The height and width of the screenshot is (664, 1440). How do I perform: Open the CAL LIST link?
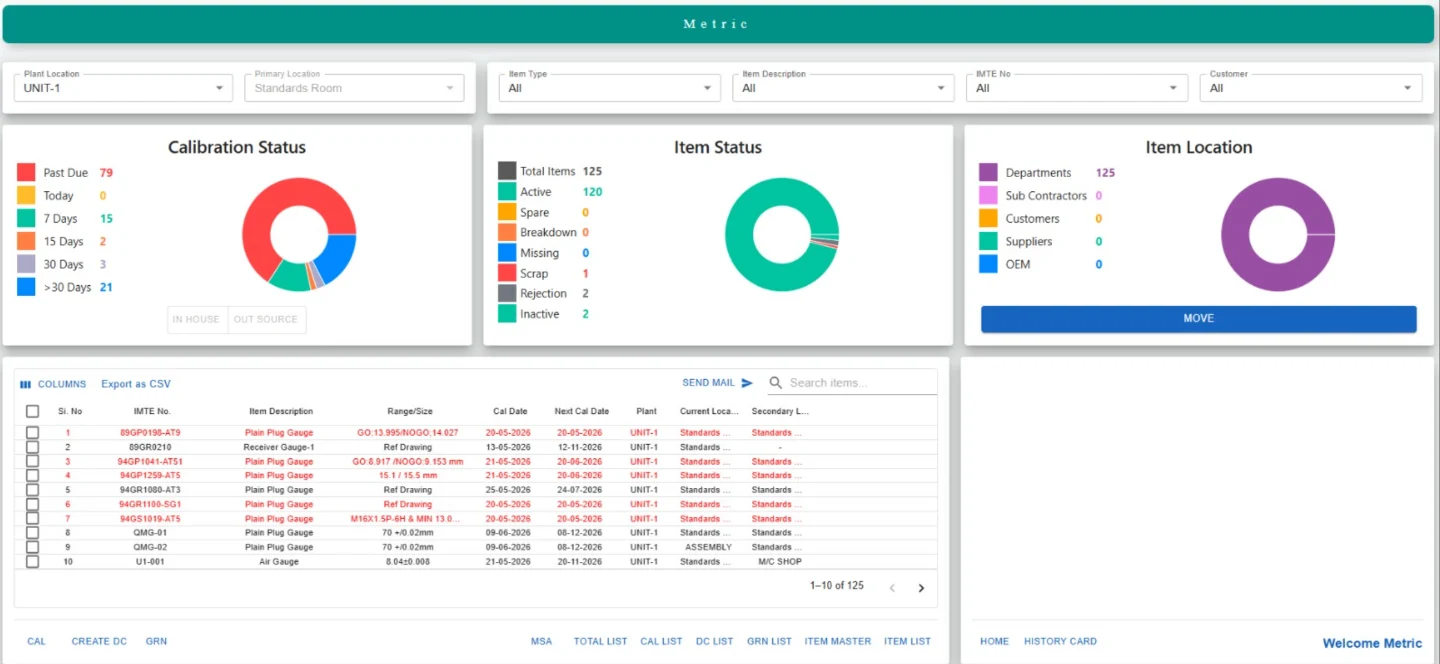(x=661, y=642)
